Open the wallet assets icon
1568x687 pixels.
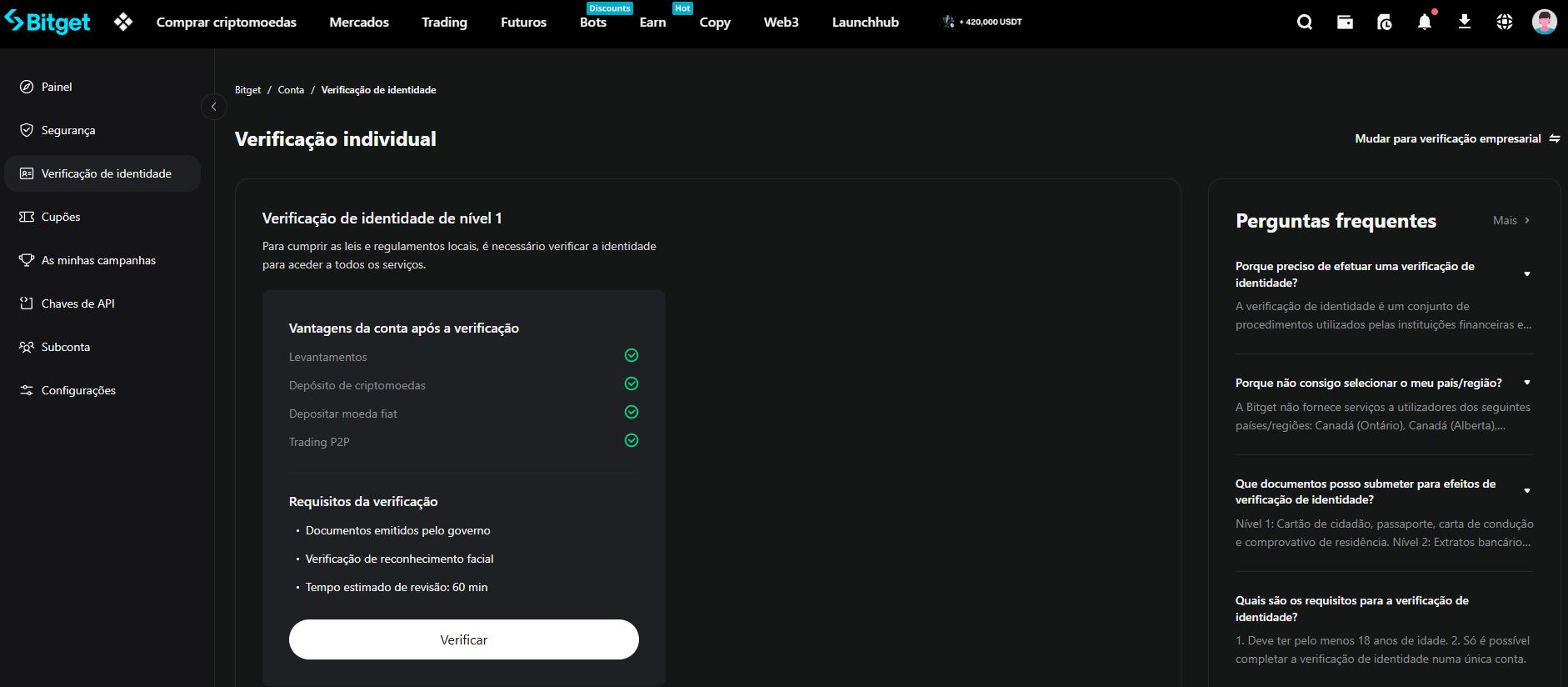[x=1345, y=23]
